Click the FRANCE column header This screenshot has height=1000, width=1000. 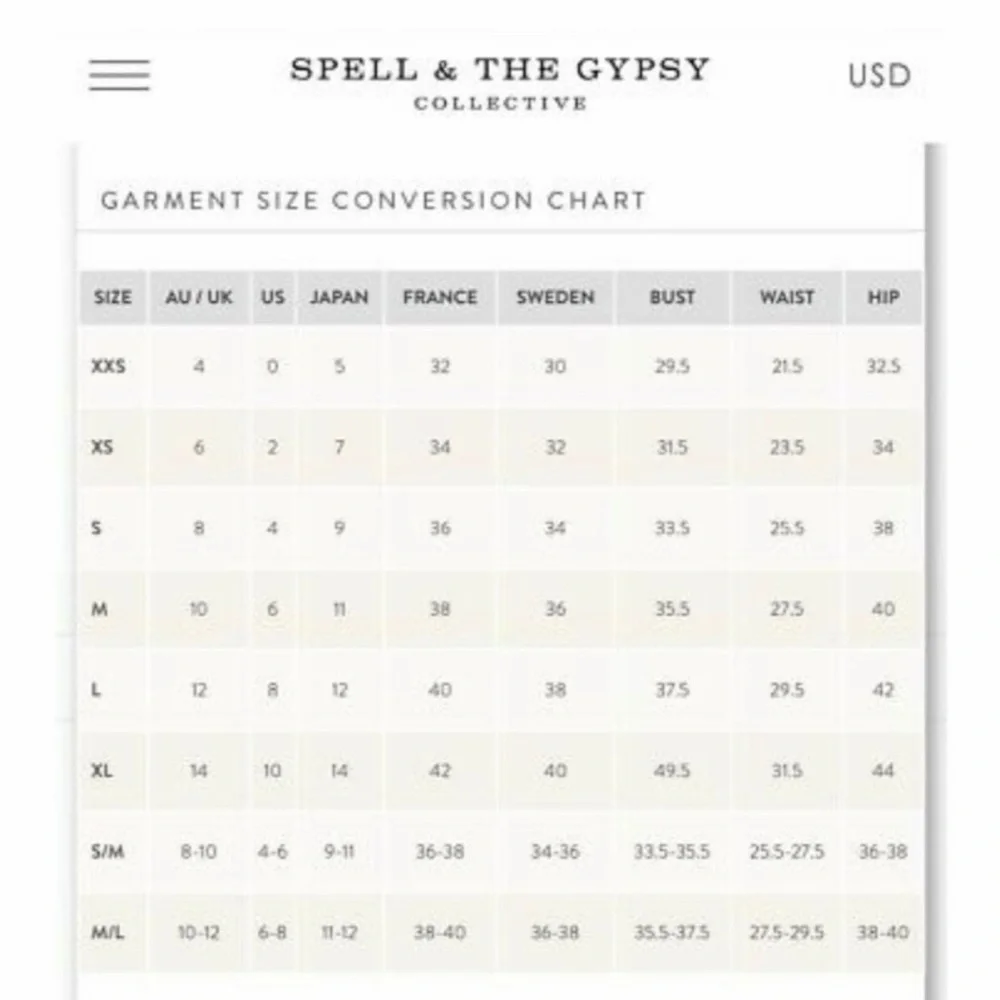pos(440,297)
